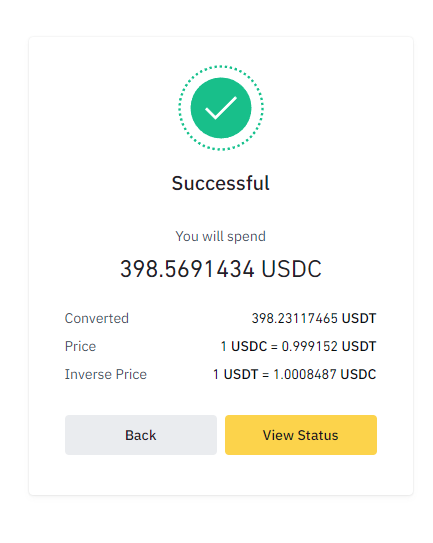Select price 1 USDC = 0.999152 USDT
The height and width of the screenshot is (543, 433).
[299, 346]
